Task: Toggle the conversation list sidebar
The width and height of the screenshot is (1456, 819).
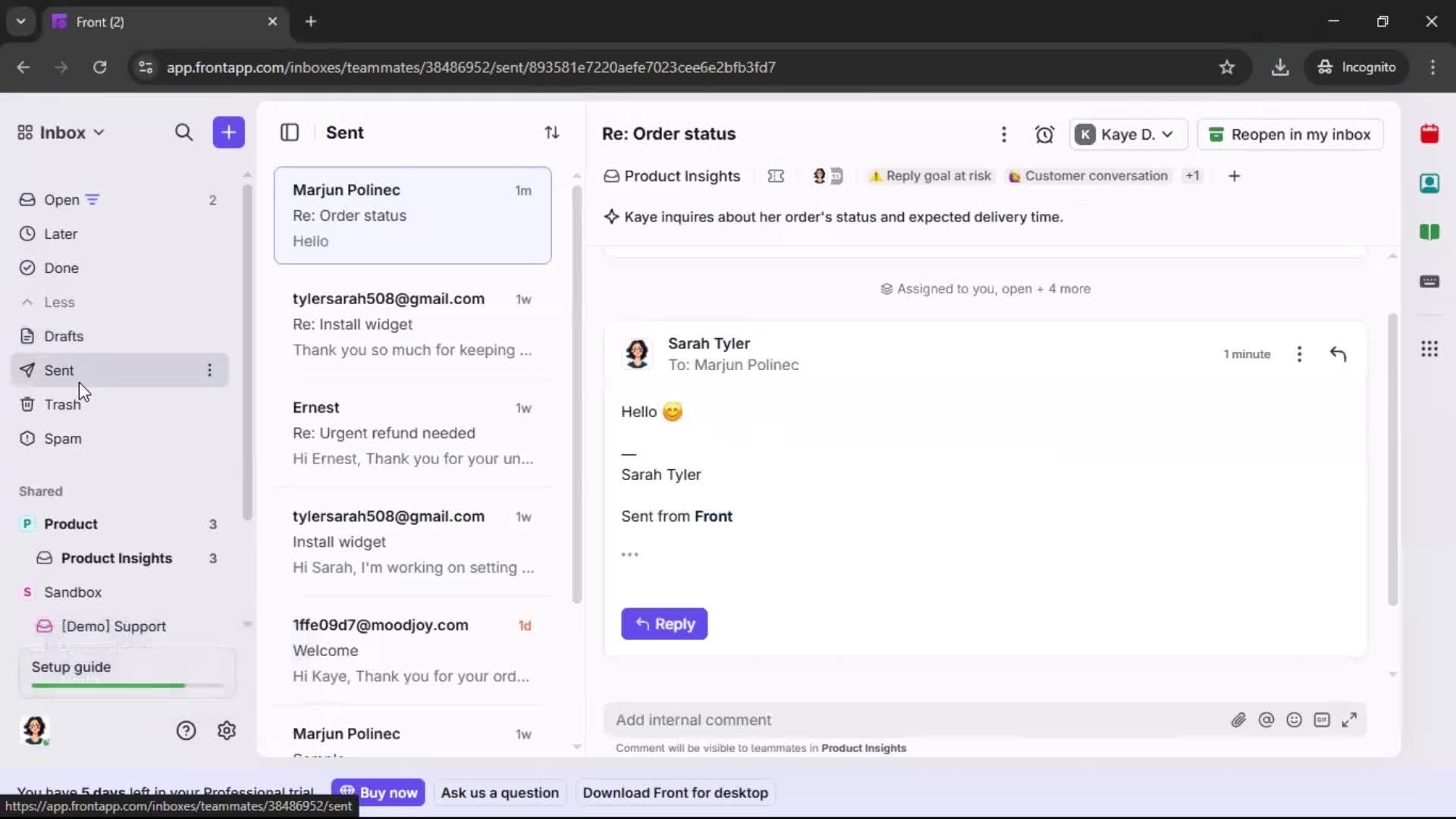Action: click(290, 132)
